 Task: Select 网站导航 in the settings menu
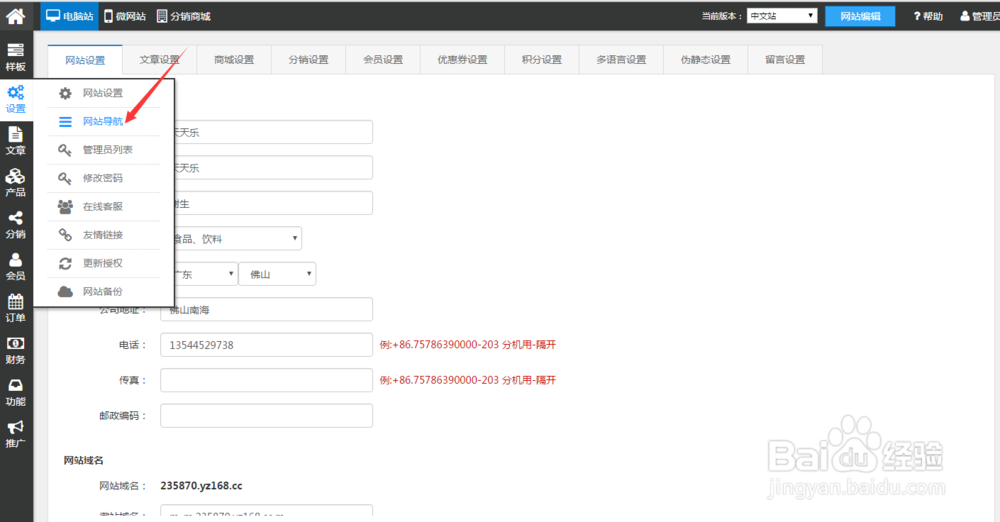[x=103, y=121]
